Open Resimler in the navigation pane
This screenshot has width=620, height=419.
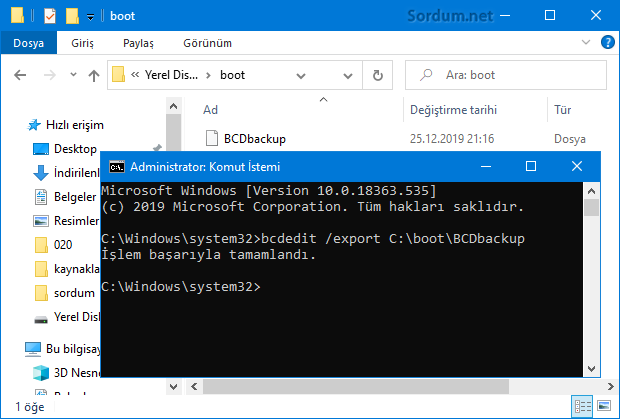(x=77, y=221)
